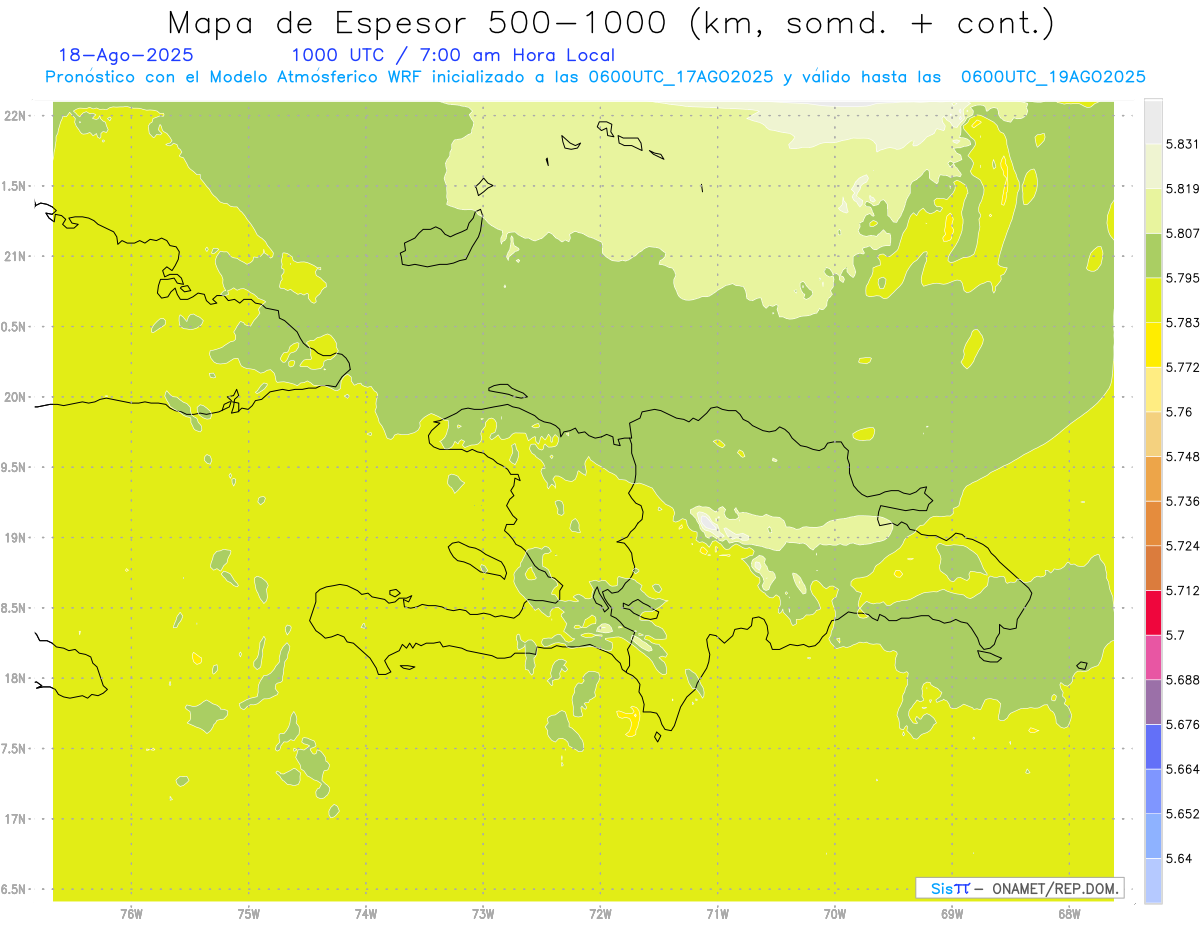Click legend value 5.748
Screen dimensions: 1200x927
coord(1184,456)
